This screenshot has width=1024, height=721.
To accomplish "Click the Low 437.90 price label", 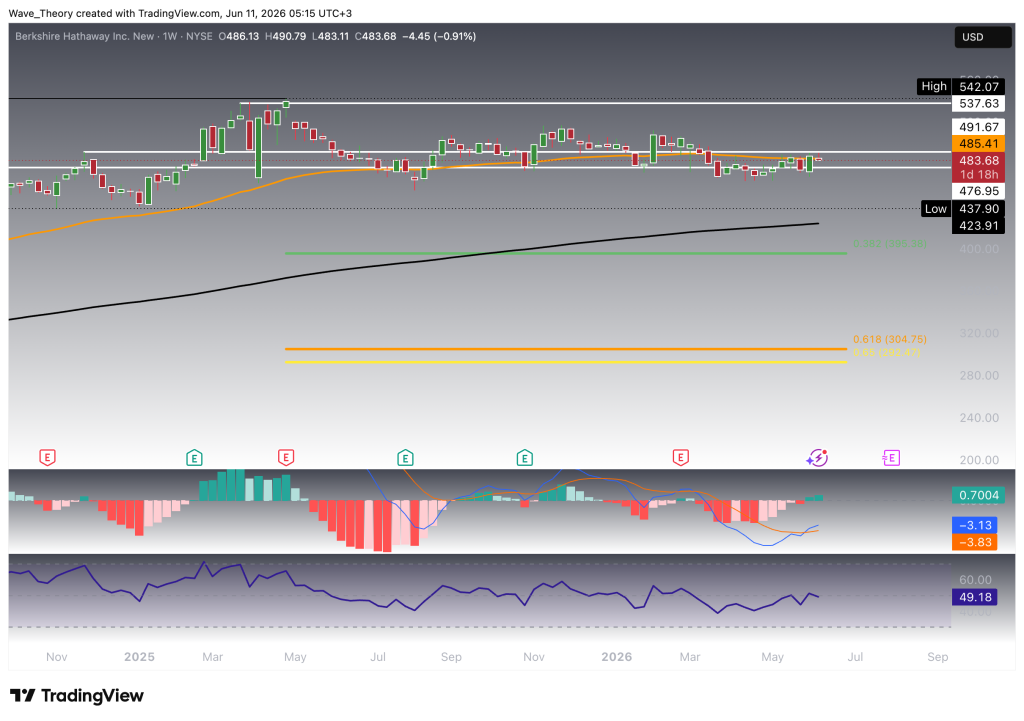I will (962, 209).
